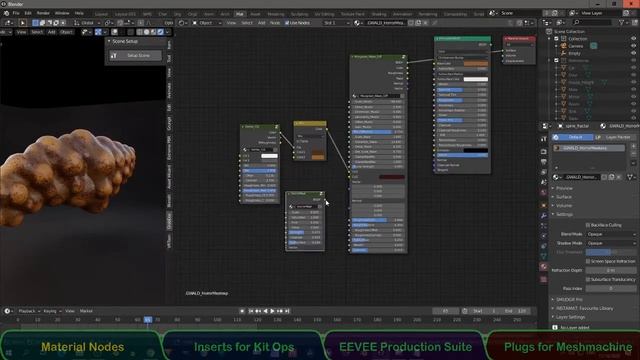Click the Setup Scene button

click(135, 56)
